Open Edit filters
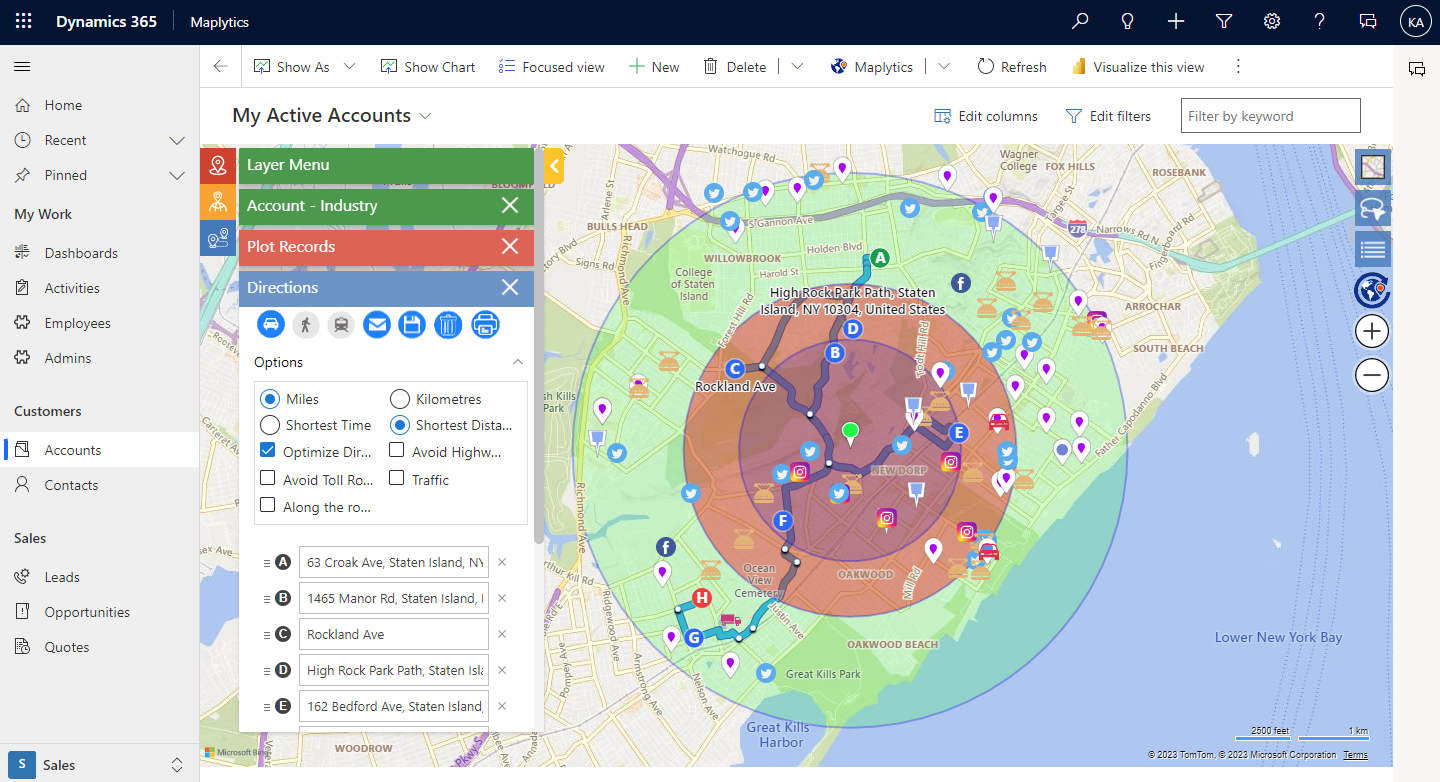The image size is (1440, 782). (1109, 116)
